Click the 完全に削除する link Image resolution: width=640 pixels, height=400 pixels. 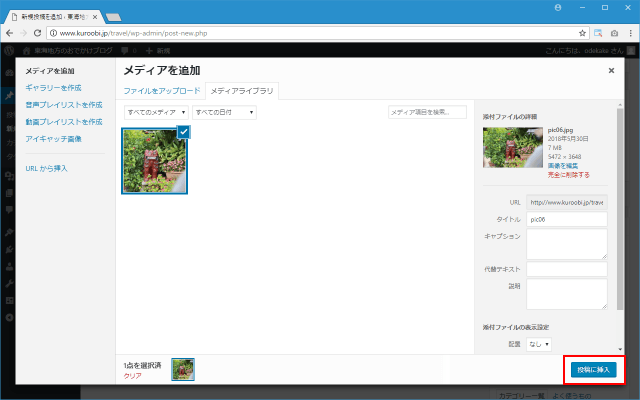click(x=543, y=174)
